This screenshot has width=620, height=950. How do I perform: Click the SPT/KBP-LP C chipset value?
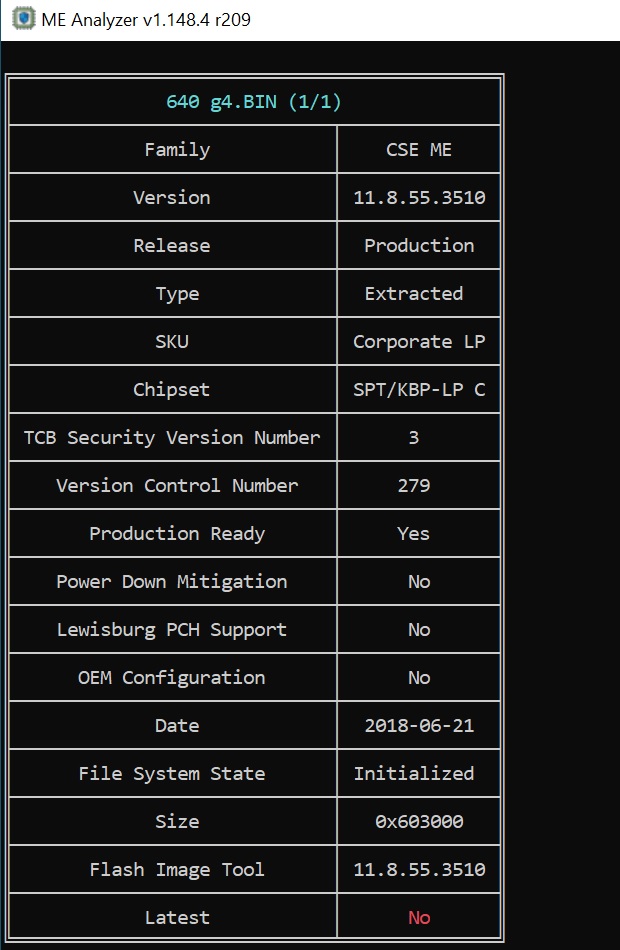coord(419,390)
